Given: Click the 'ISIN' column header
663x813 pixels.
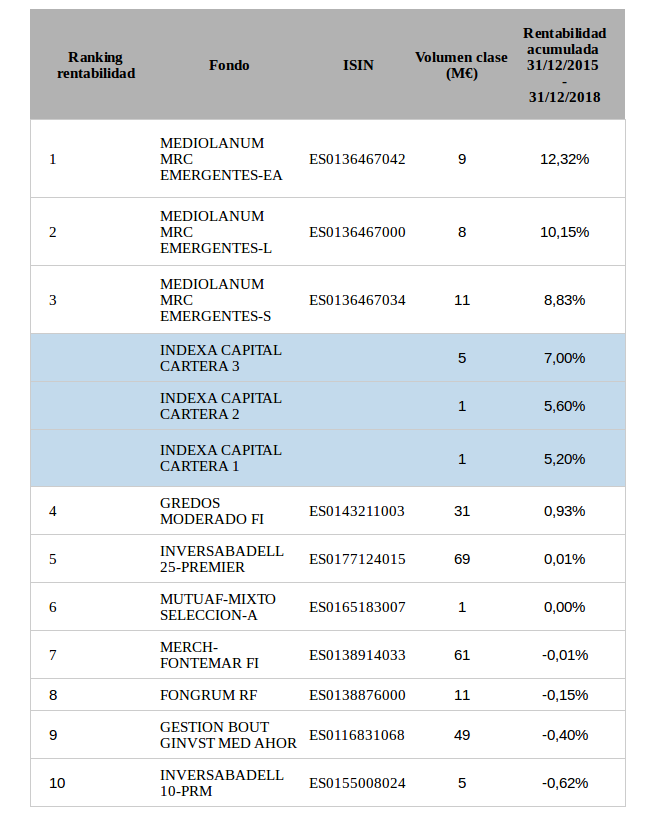Looking at the screenshot, I should (x=357, y=65).
